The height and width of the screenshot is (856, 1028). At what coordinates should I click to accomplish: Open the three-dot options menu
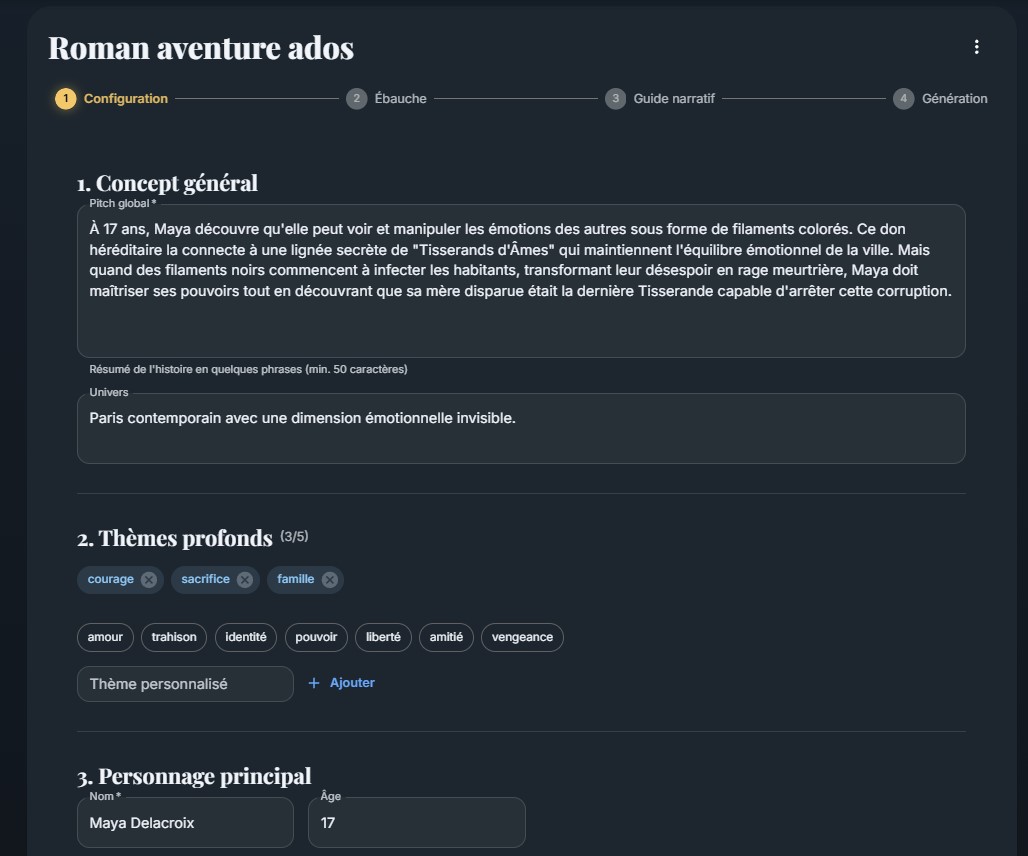pyautogui.click(x=976, y=47)
